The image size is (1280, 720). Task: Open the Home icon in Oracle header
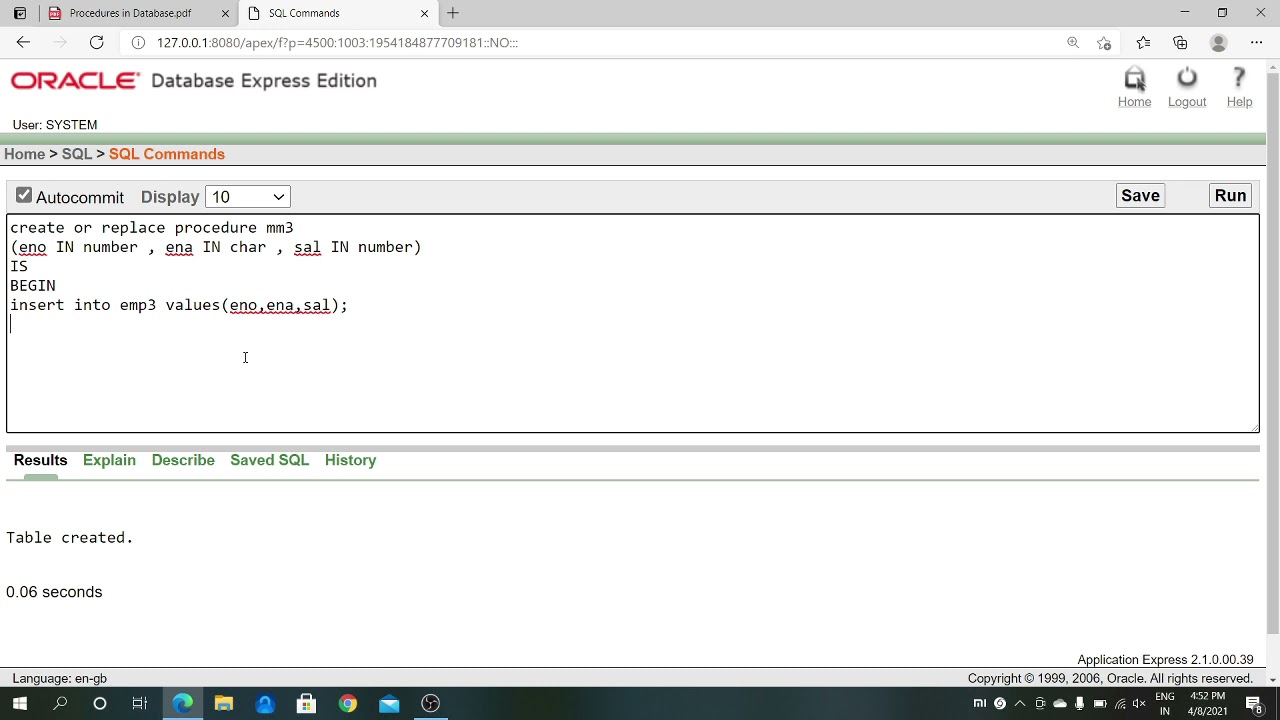[x=1134, y=79]
